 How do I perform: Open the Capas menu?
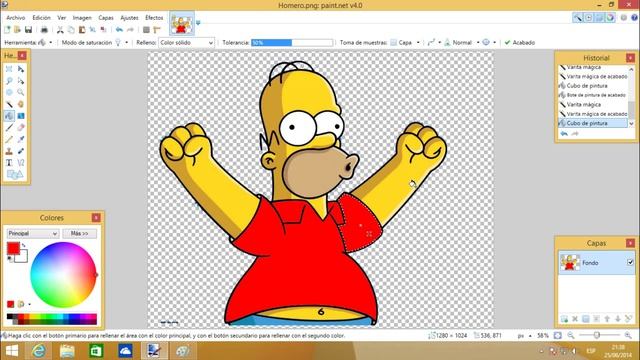106,18
